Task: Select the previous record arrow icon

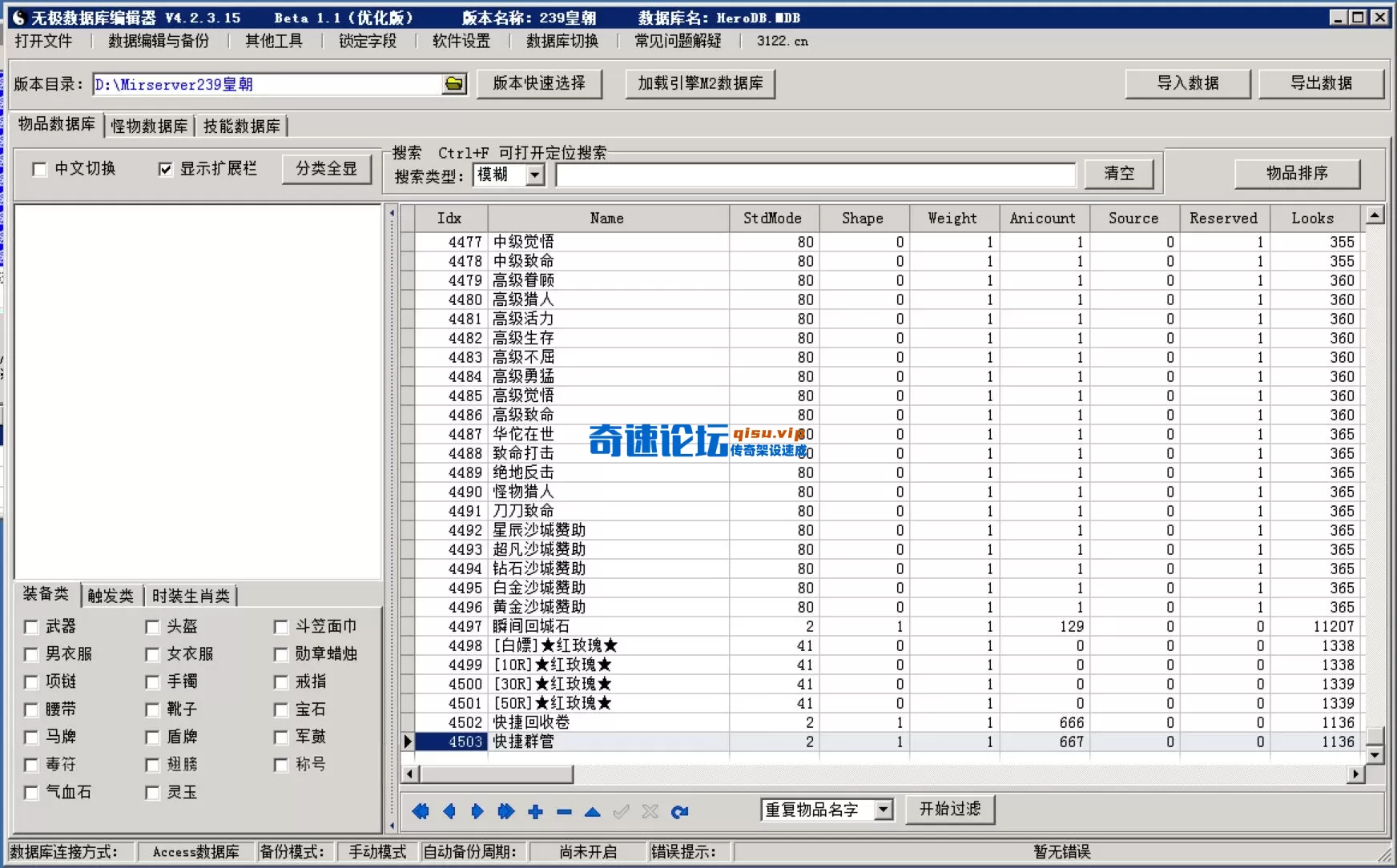Action: click(449, 811)
